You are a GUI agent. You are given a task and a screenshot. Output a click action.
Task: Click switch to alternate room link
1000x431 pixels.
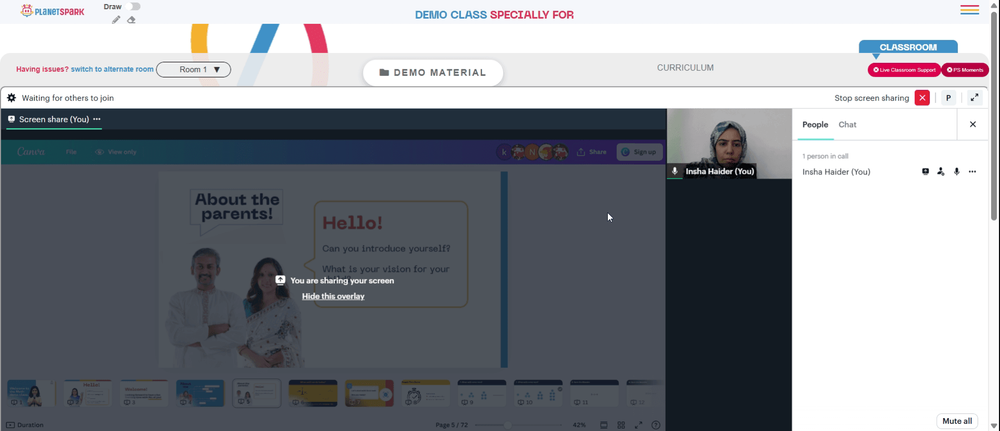pyautogui.click(x=112, y=69)
